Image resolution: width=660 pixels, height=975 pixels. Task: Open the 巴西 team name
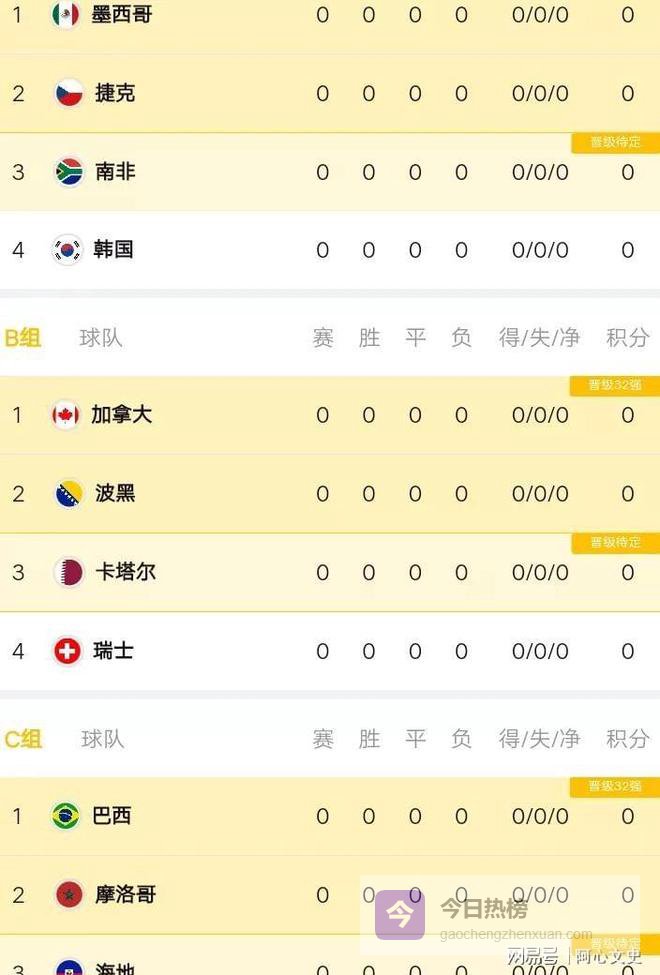click(x=111, y=816)
